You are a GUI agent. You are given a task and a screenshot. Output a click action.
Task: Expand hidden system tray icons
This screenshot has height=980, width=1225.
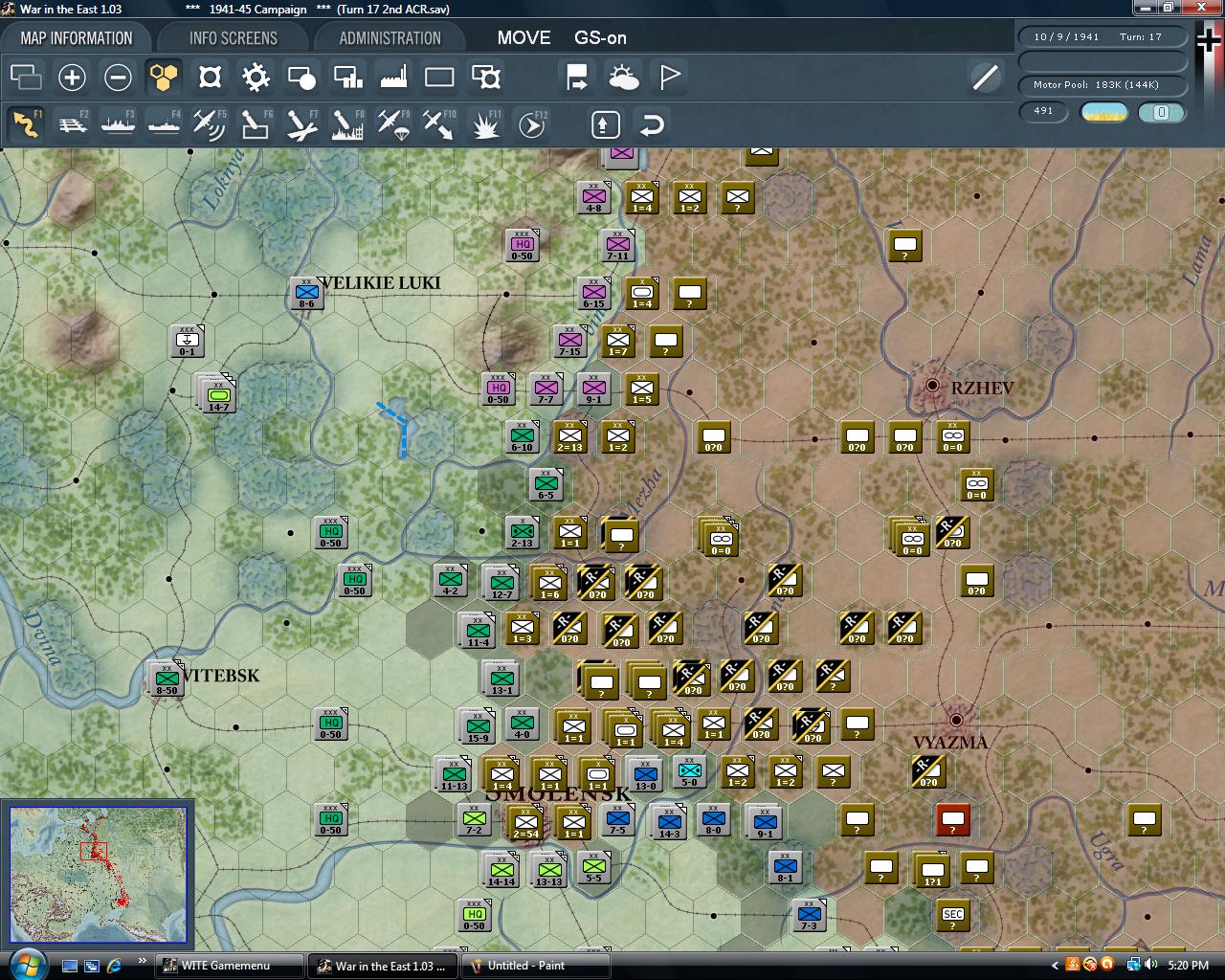pos(1055,966)
